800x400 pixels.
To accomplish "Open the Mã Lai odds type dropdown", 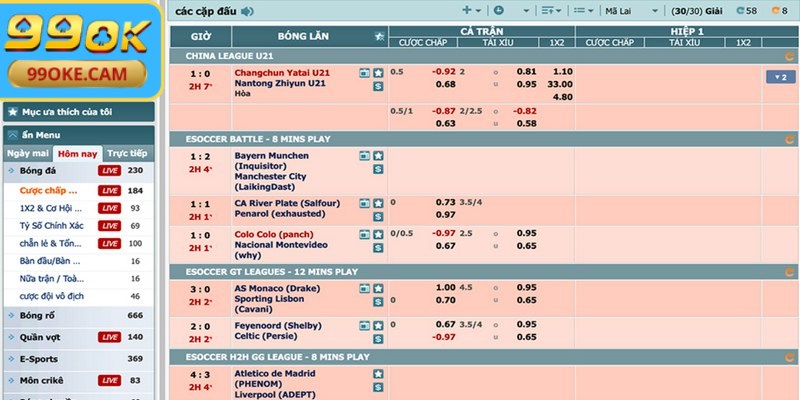I will tap(632, 11).
